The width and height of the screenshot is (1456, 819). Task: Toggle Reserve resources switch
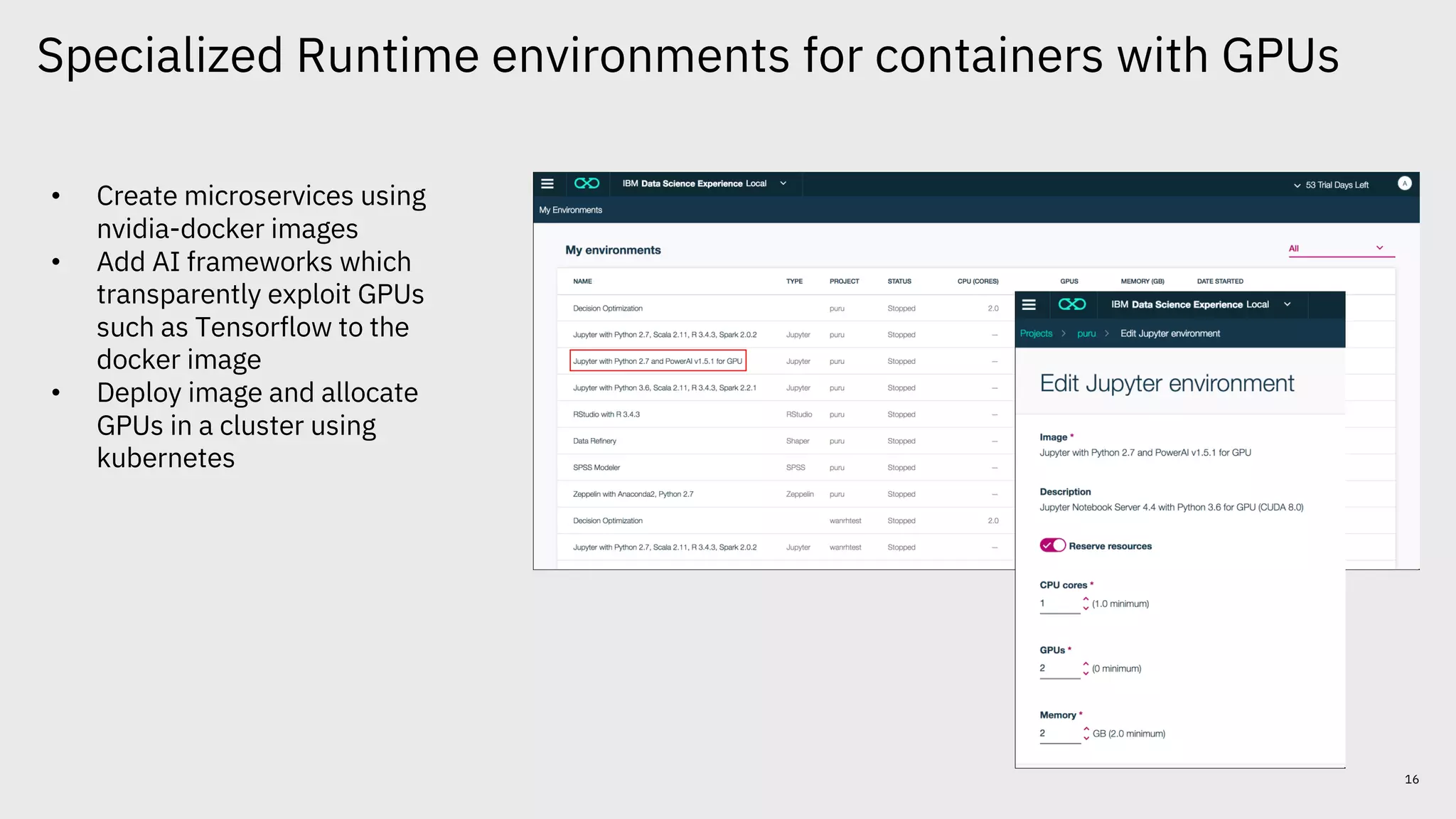tap(1052, 545)
